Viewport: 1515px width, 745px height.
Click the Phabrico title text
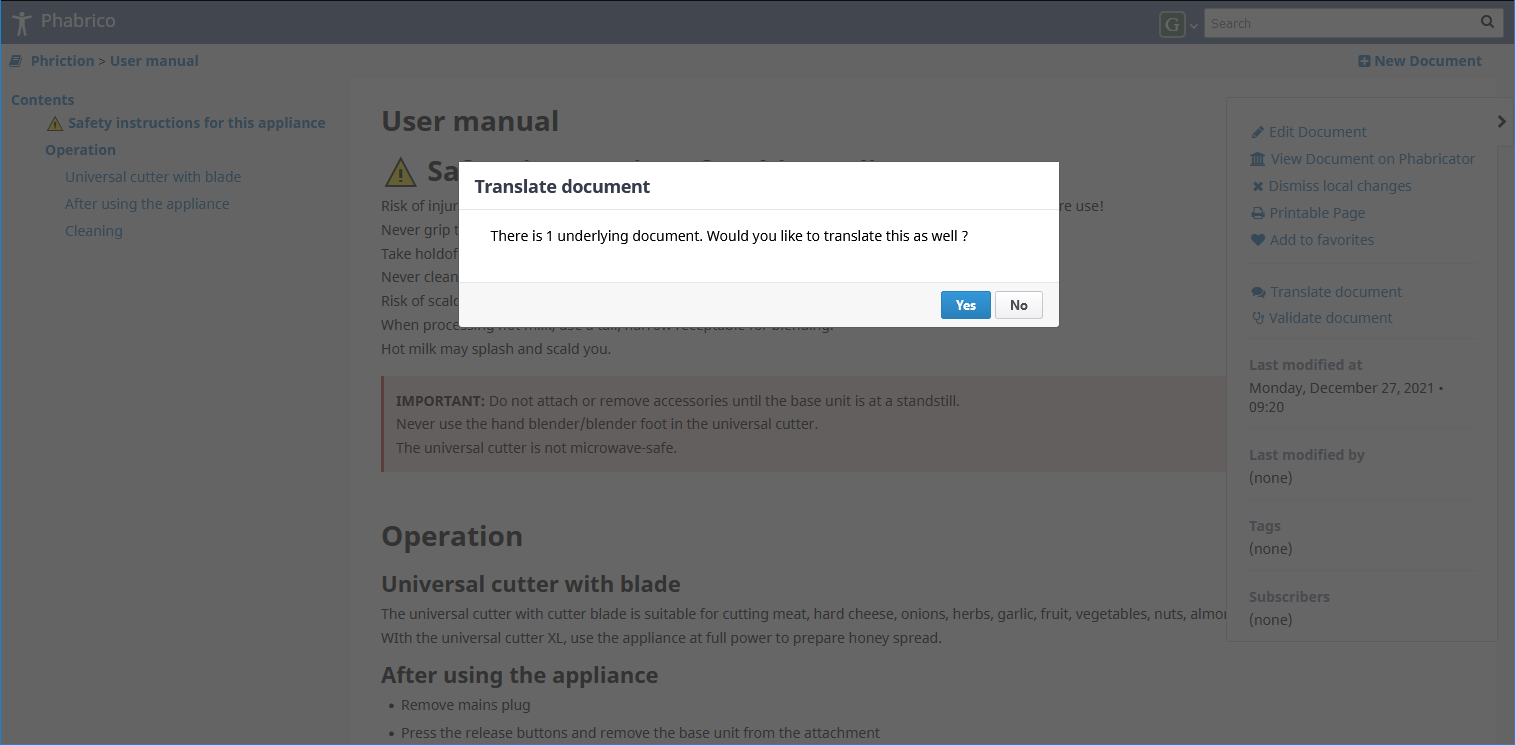coord(78,21)
